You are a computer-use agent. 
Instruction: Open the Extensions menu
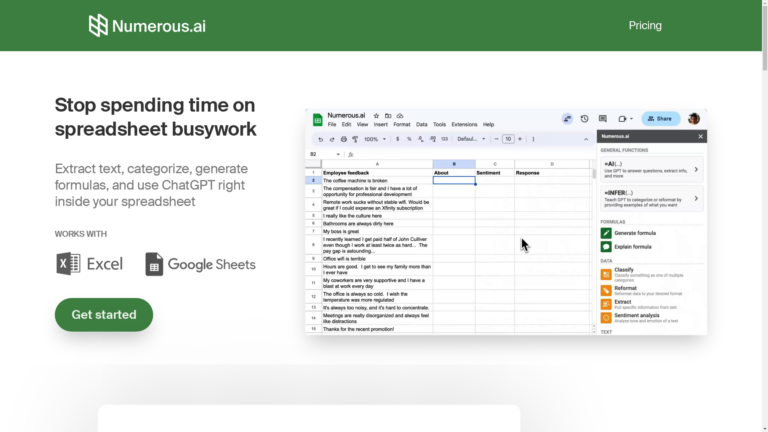pos(464,125)
